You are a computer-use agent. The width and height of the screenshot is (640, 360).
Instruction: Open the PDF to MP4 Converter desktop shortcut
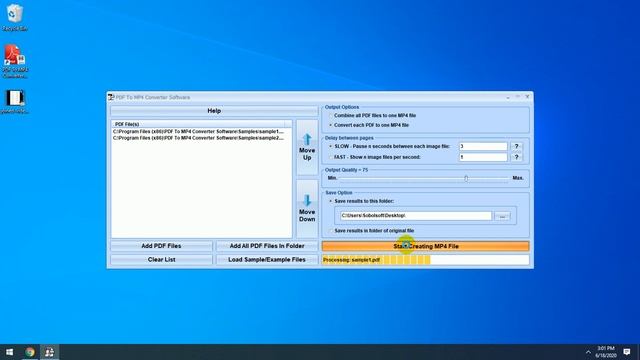[x=15, y=61]
